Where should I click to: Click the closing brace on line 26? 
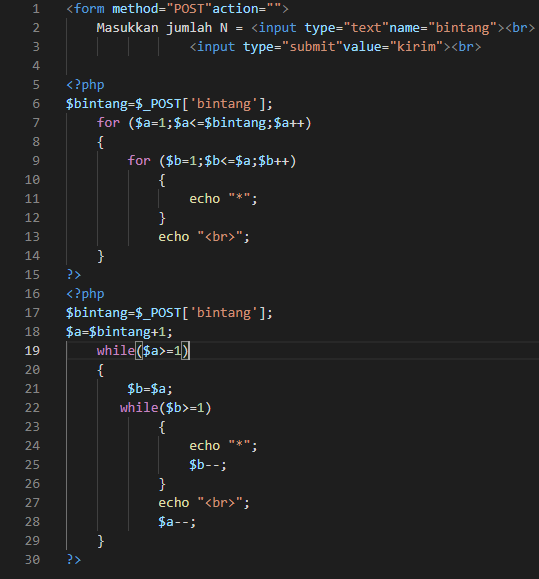pyautogui.click(x=162, y=484)
